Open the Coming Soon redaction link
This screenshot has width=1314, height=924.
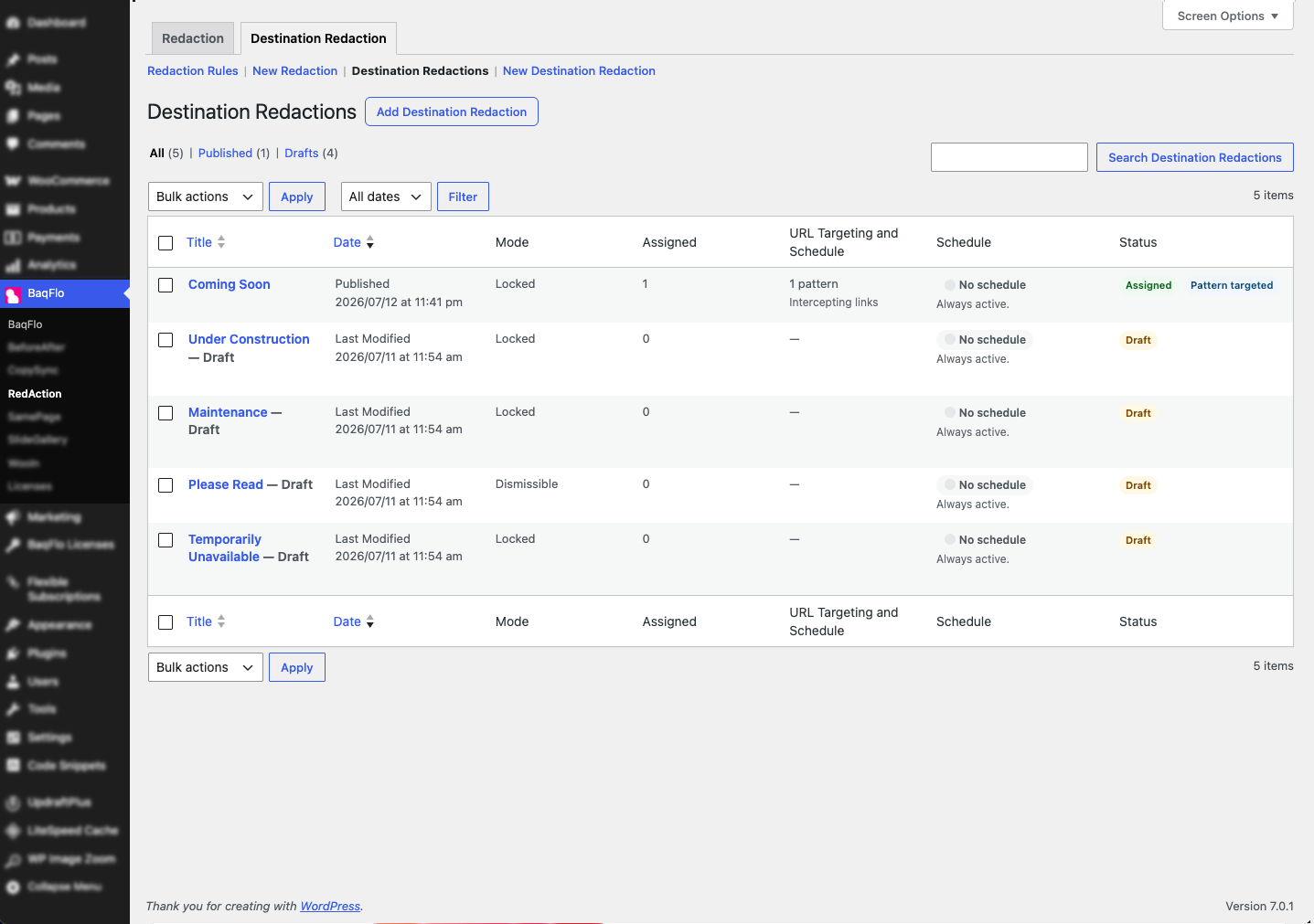(230, 284)
